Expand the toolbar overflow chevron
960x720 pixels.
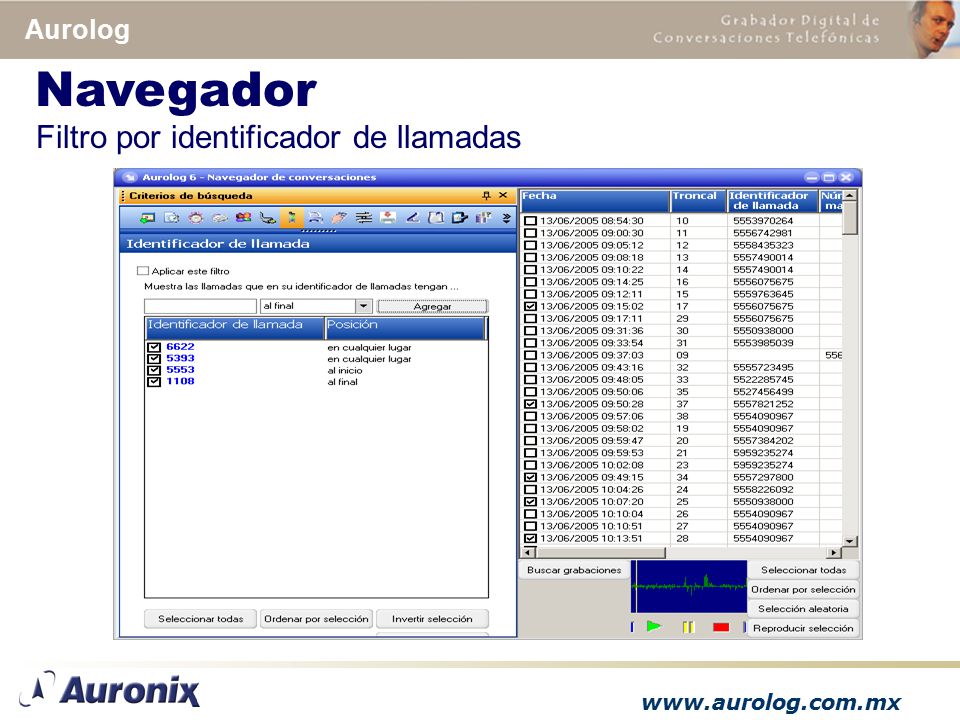[506, 217]
